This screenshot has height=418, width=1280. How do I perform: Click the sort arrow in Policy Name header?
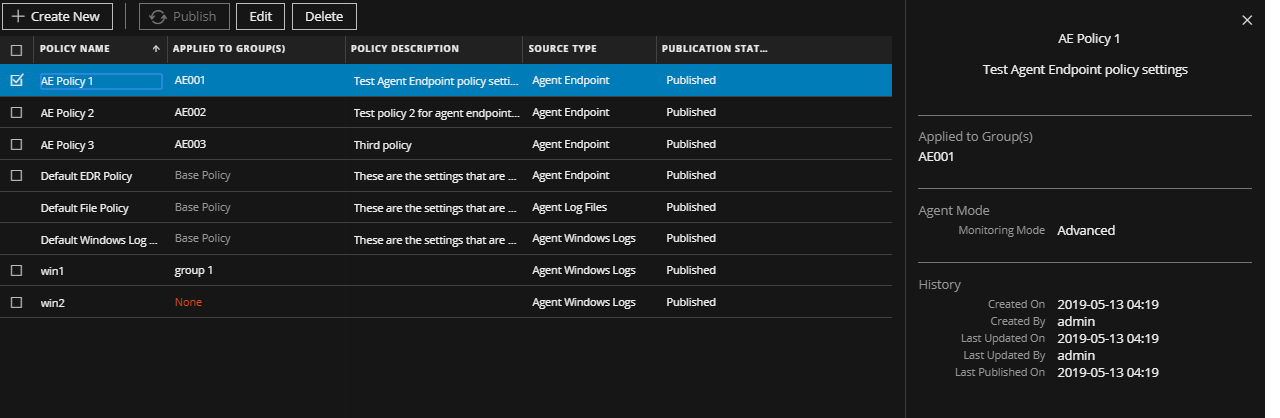coord(156,49)
